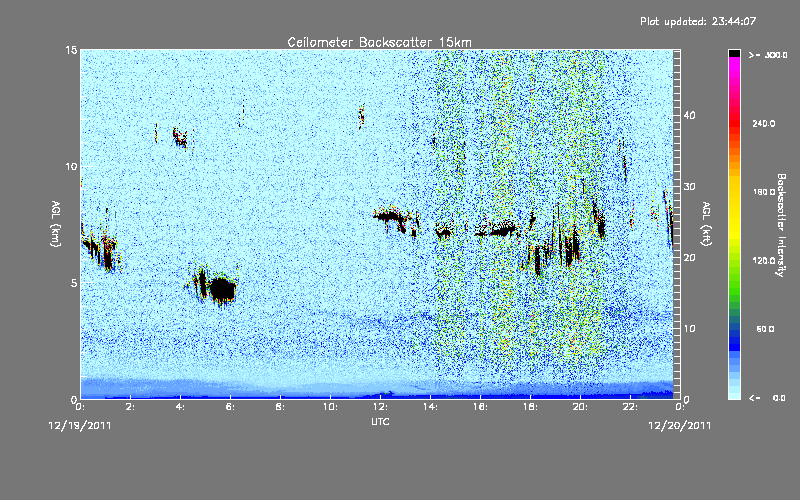The width and height of the screenshot is (800, 500).
Task: Click the 'Backscatter Intensity' colorbar label
Action: (781, 225)
